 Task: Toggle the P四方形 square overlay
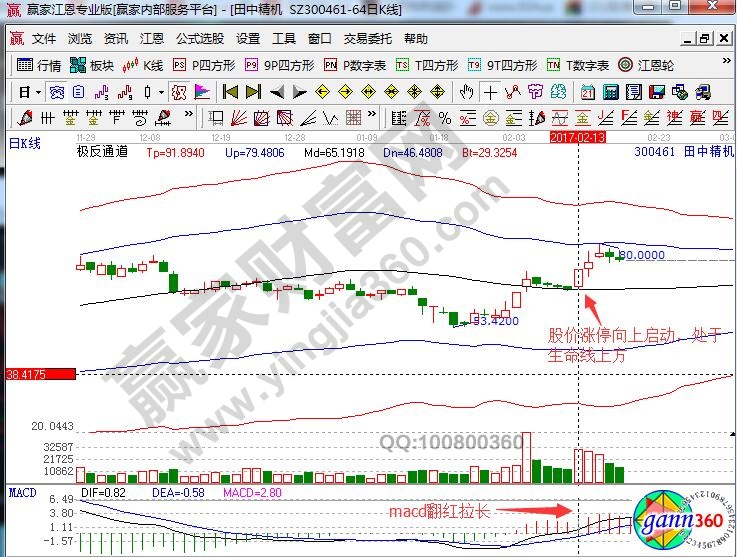pyautogui.click(x=205, y=65)
